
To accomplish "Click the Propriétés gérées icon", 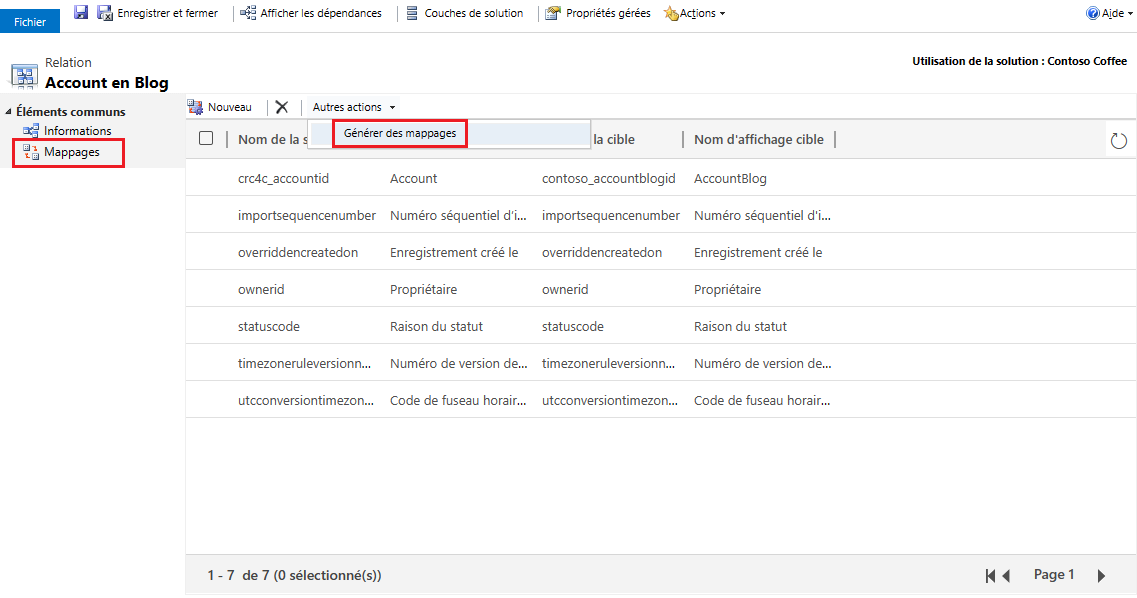I will [553, 13].
